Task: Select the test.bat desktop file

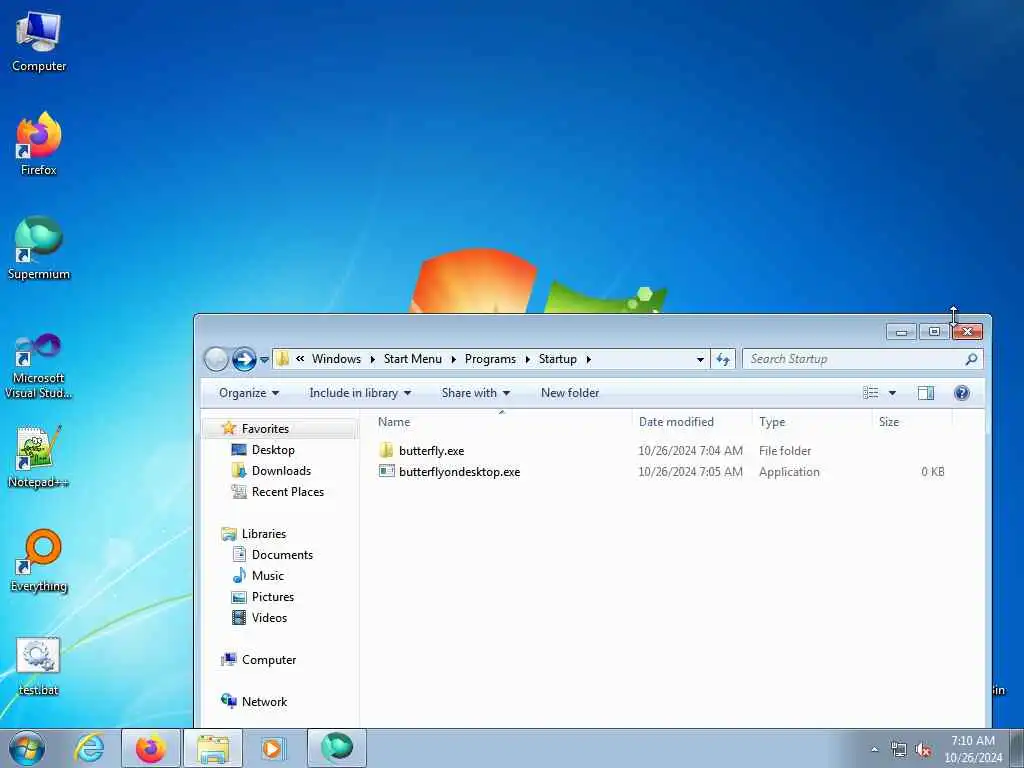Action: (x=39, y=666)
